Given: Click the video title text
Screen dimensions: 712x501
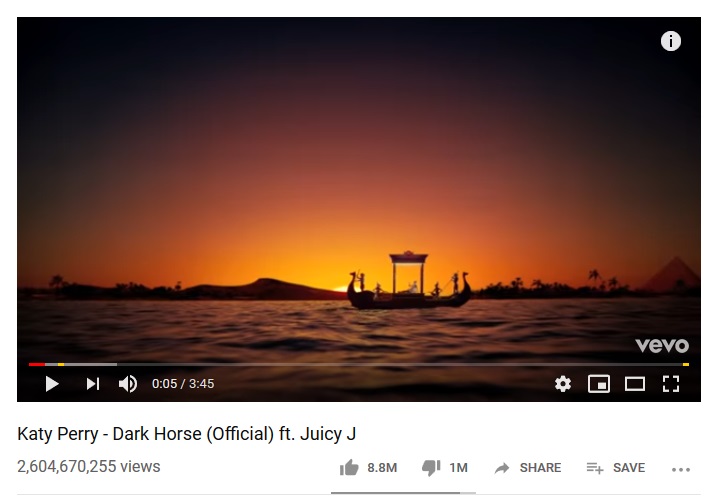Looking at the screenshot, I should click(x=187, y=434).
